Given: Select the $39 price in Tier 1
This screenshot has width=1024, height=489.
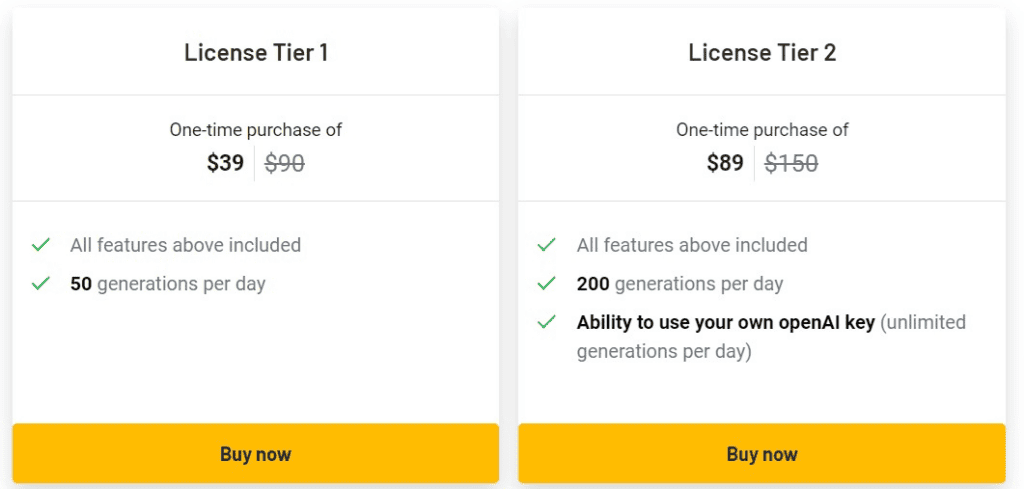Looking at the screenshot, I should (225, 163).
